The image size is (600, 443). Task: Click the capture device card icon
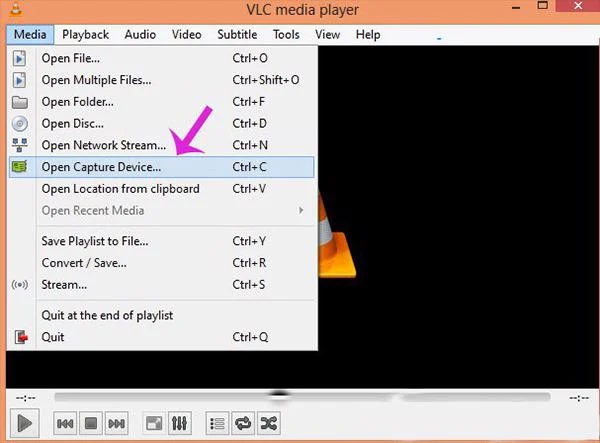click(x=20, y=167)
